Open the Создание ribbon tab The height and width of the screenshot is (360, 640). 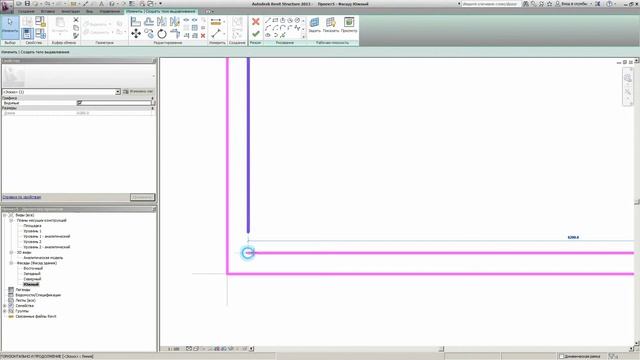point(26,11)
